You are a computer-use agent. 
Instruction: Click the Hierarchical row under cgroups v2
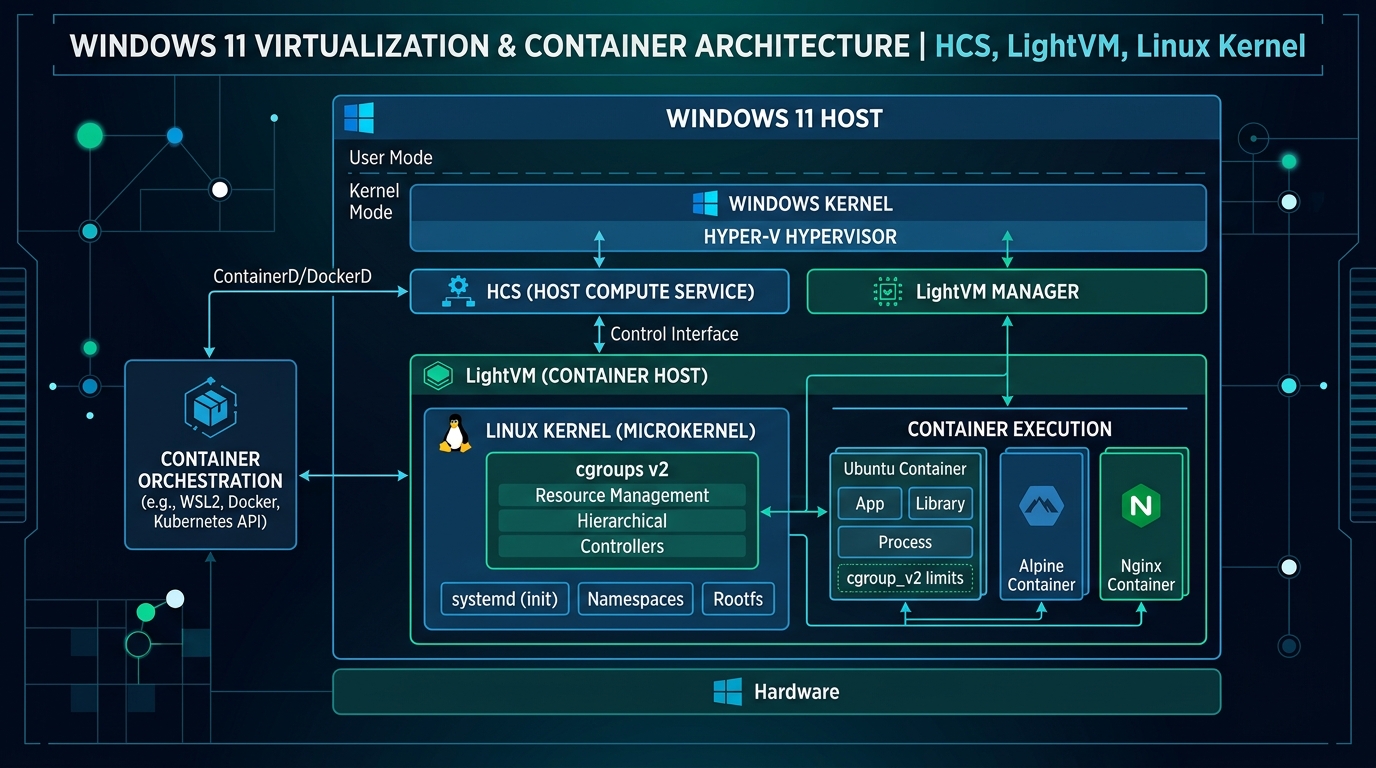[x=622, y=521]
